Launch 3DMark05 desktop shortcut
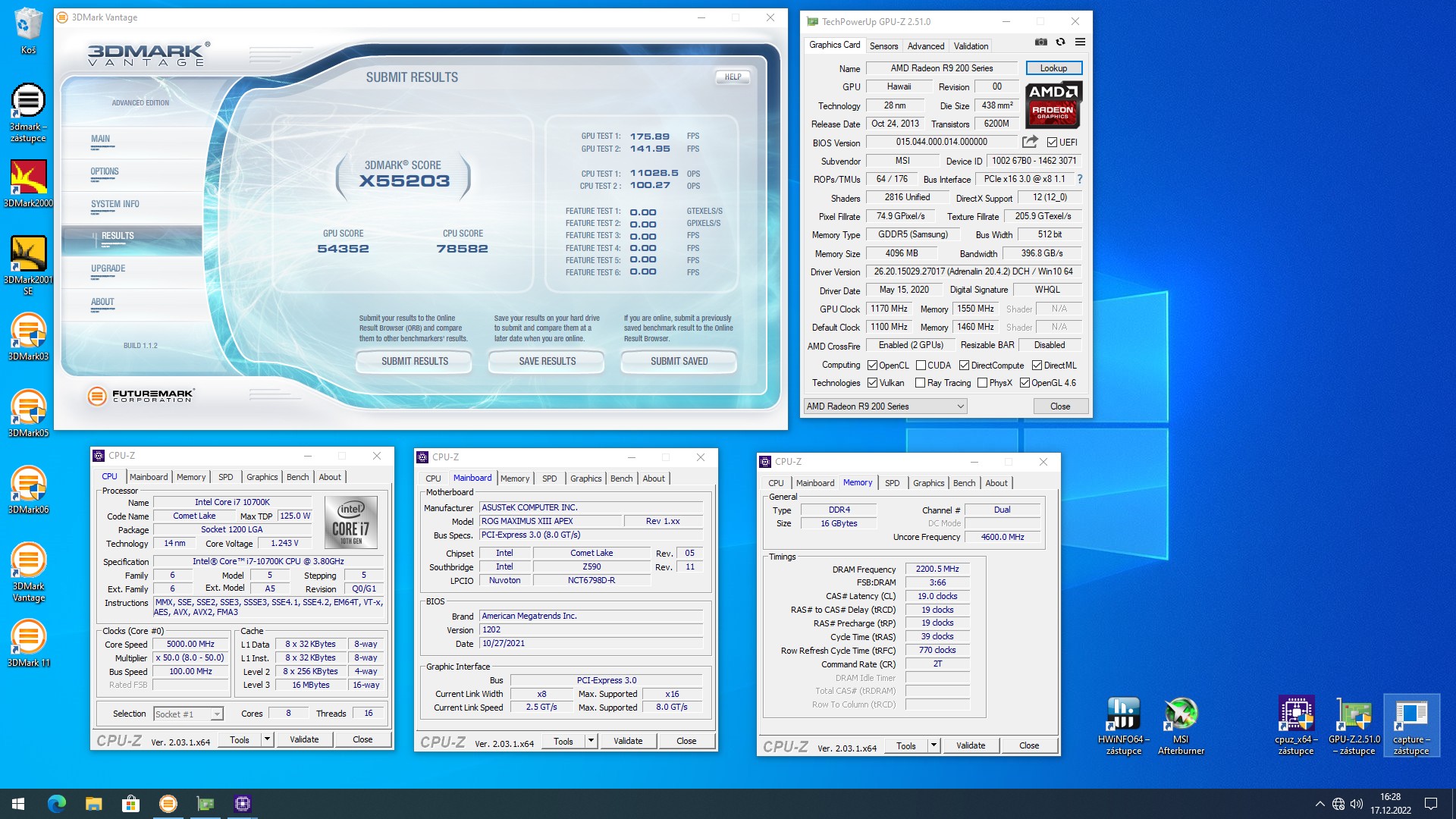The width and height of the screenshot is (1456, 819). pyautogui.click(x=28, y=413)
